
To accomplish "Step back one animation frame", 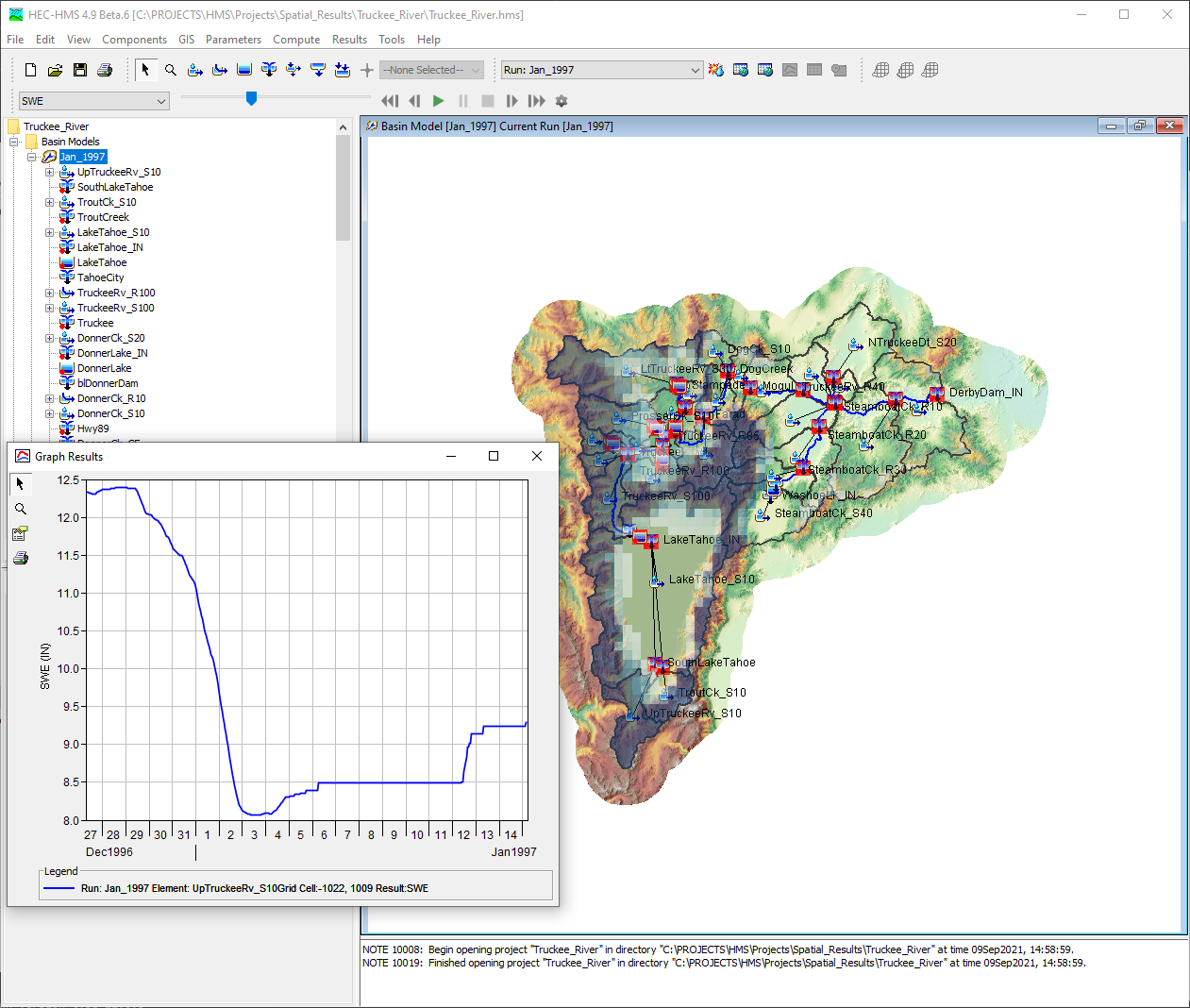I will 414,101.
